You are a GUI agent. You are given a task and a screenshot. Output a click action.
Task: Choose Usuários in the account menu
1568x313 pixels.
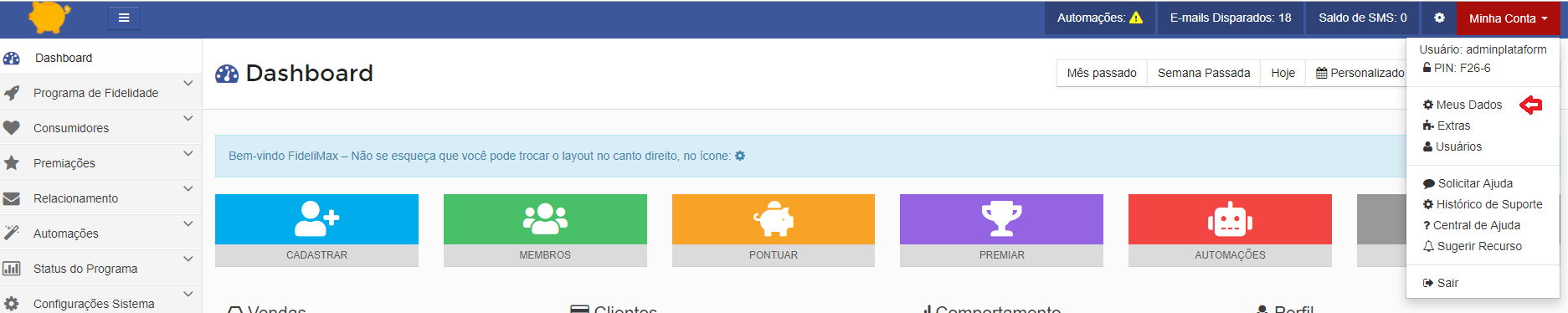pos(1452,146)
